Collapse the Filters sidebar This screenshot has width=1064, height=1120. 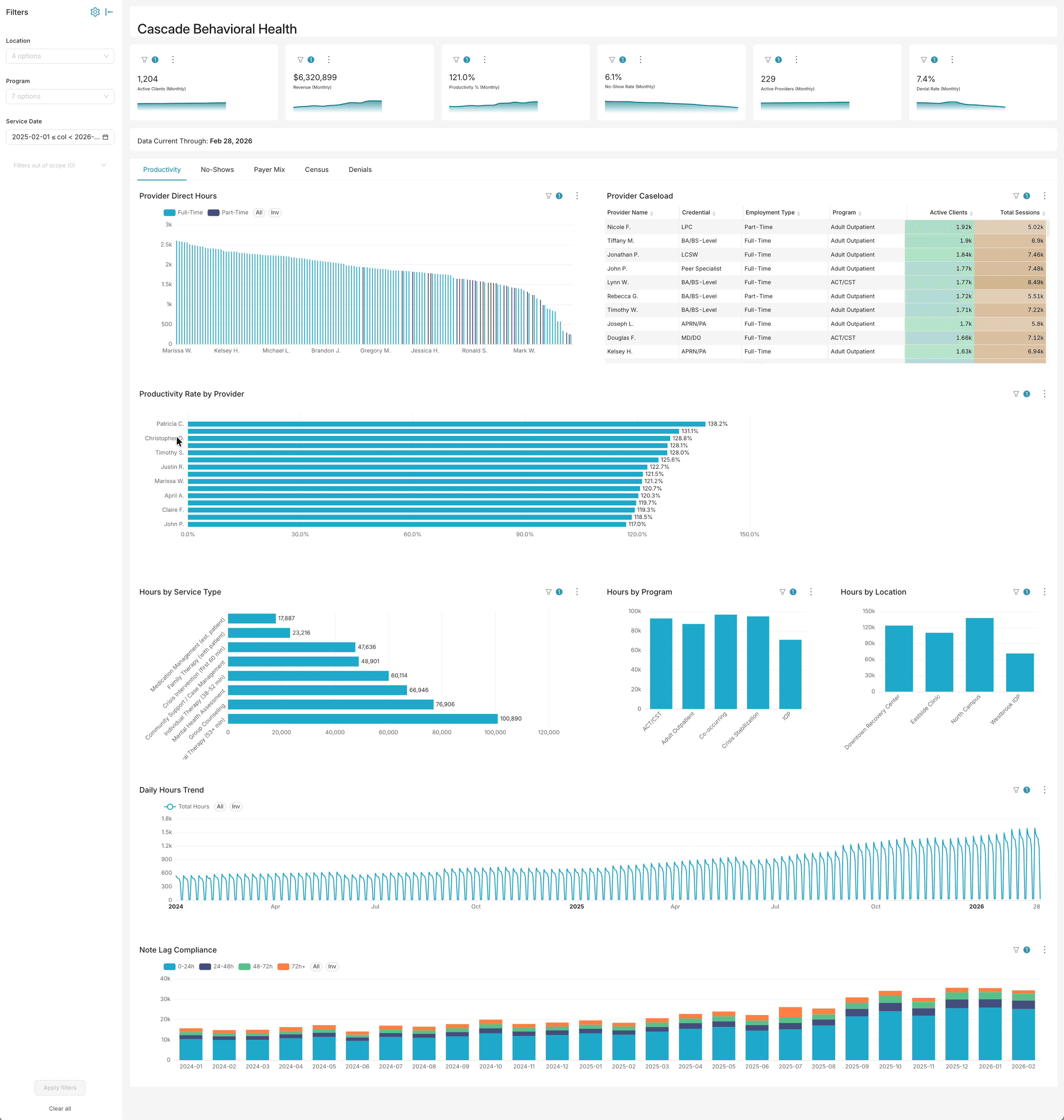(110, 12)
